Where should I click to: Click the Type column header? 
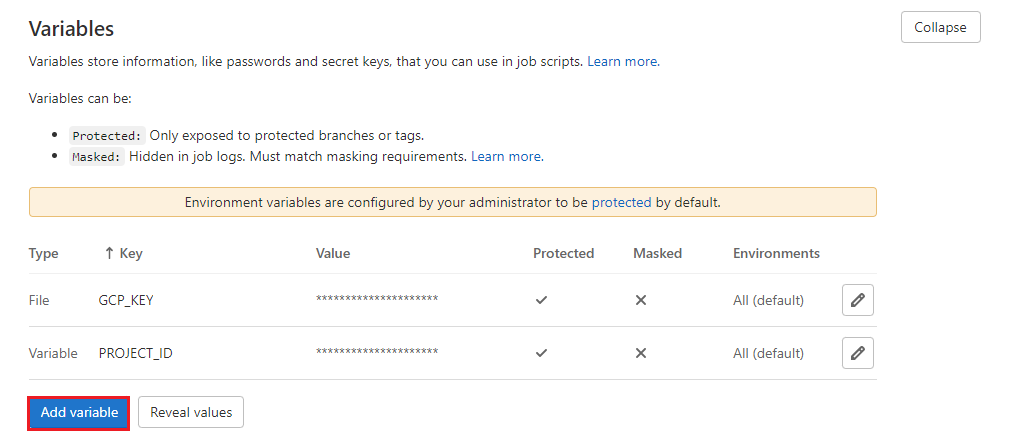pyautogui.click(x=44, y=253)
